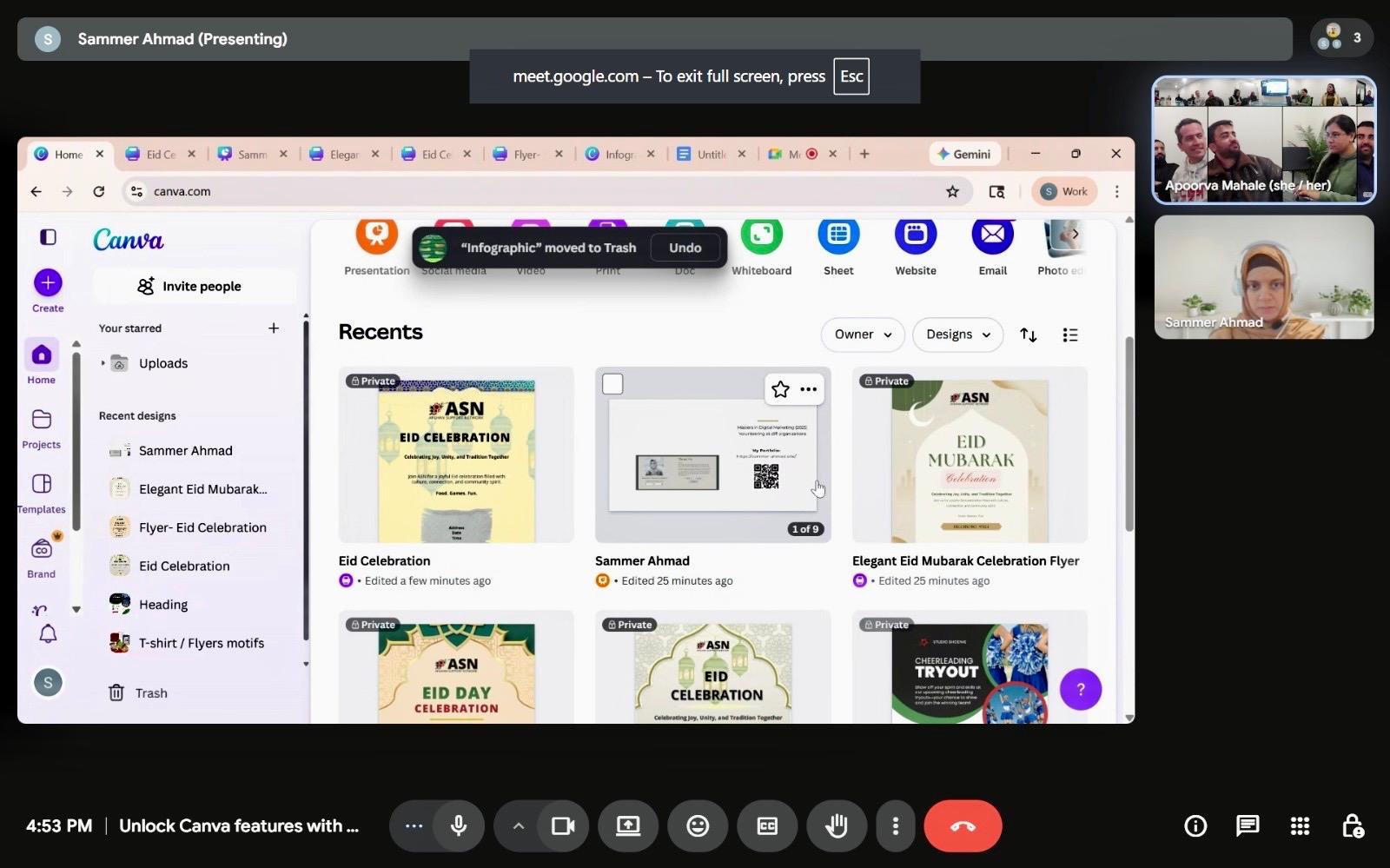This screenshot has width=1390, height=868.
Task: Open the Home section in Canva sidebar
Action: (x=41, y=361)
